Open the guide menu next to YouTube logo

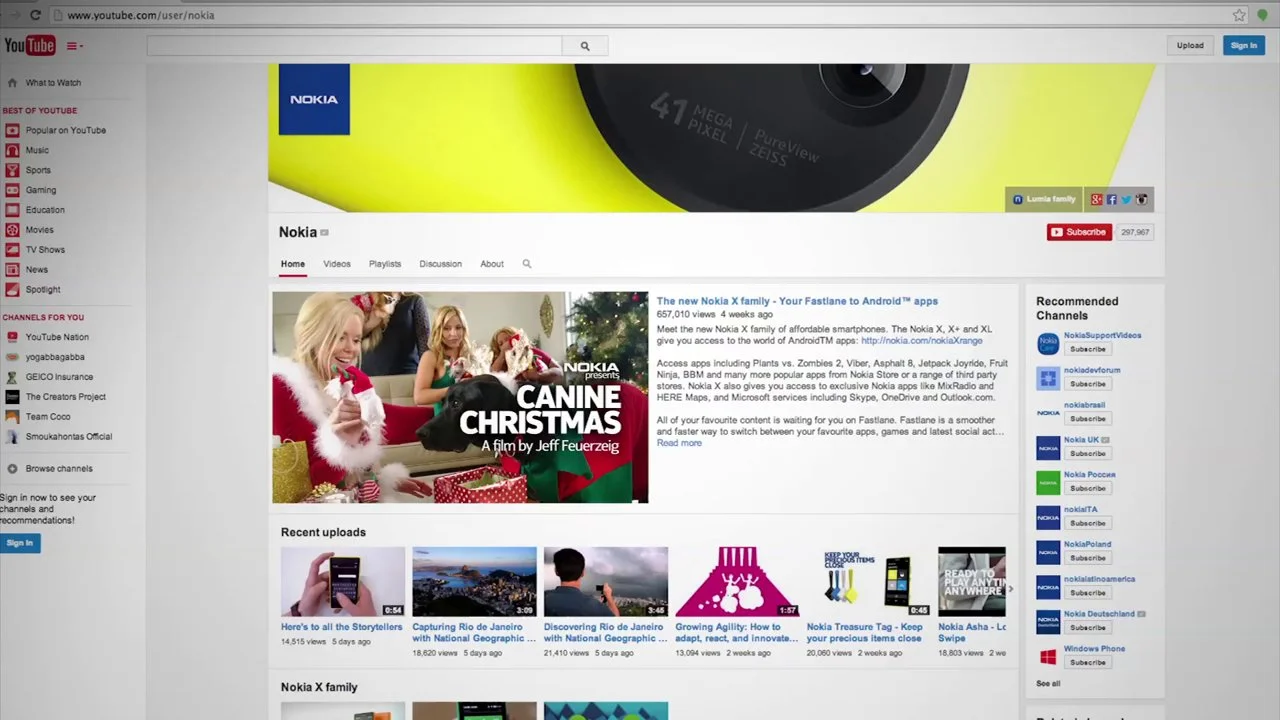point(75,46)
